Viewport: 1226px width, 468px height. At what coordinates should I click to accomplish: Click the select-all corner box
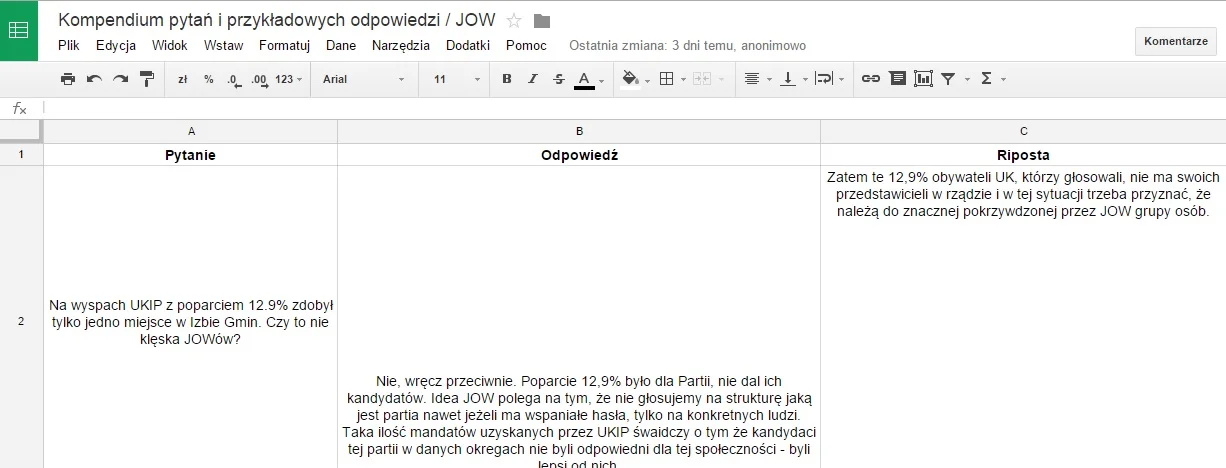tap(21, 131)
